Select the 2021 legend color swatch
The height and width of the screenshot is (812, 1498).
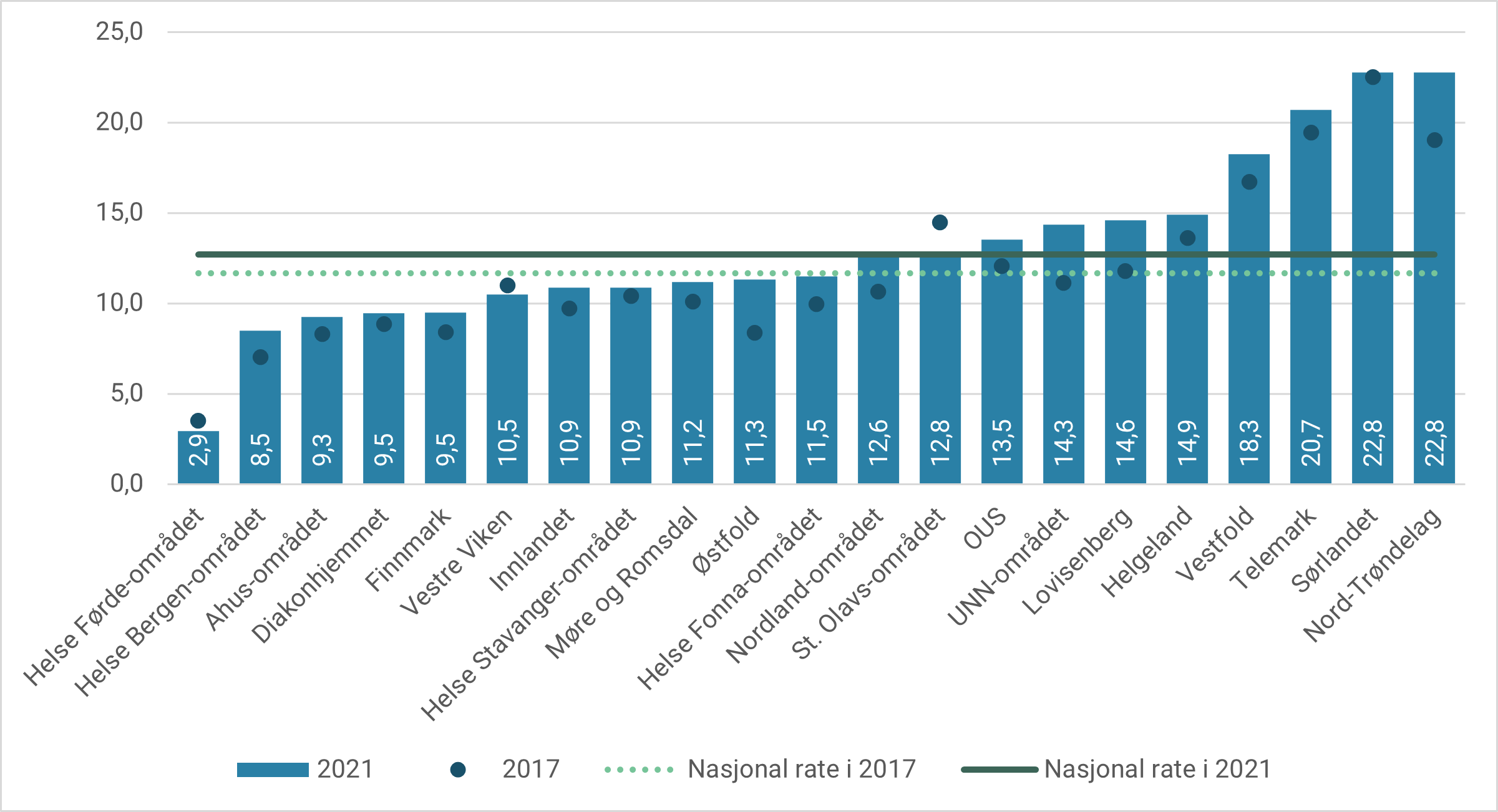(273, 769)
